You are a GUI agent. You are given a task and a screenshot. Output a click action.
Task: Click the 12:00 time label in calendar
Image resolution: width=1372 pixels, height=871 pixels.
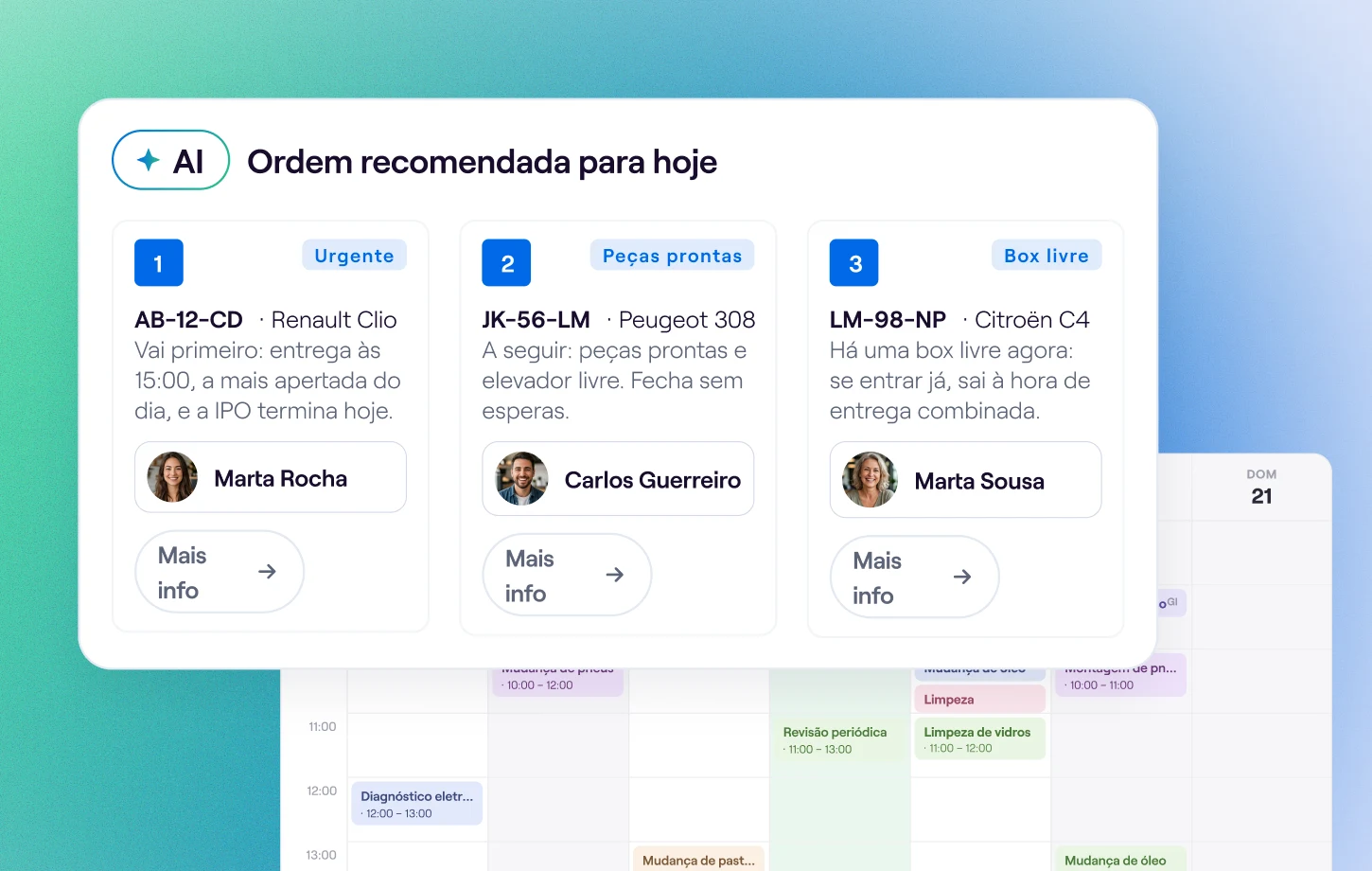click(322, 791)
